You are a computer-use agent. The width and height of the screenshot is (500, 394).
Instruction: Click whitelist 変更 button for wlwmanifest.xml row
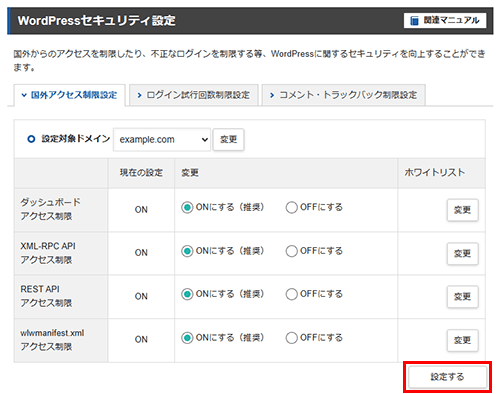463,340
